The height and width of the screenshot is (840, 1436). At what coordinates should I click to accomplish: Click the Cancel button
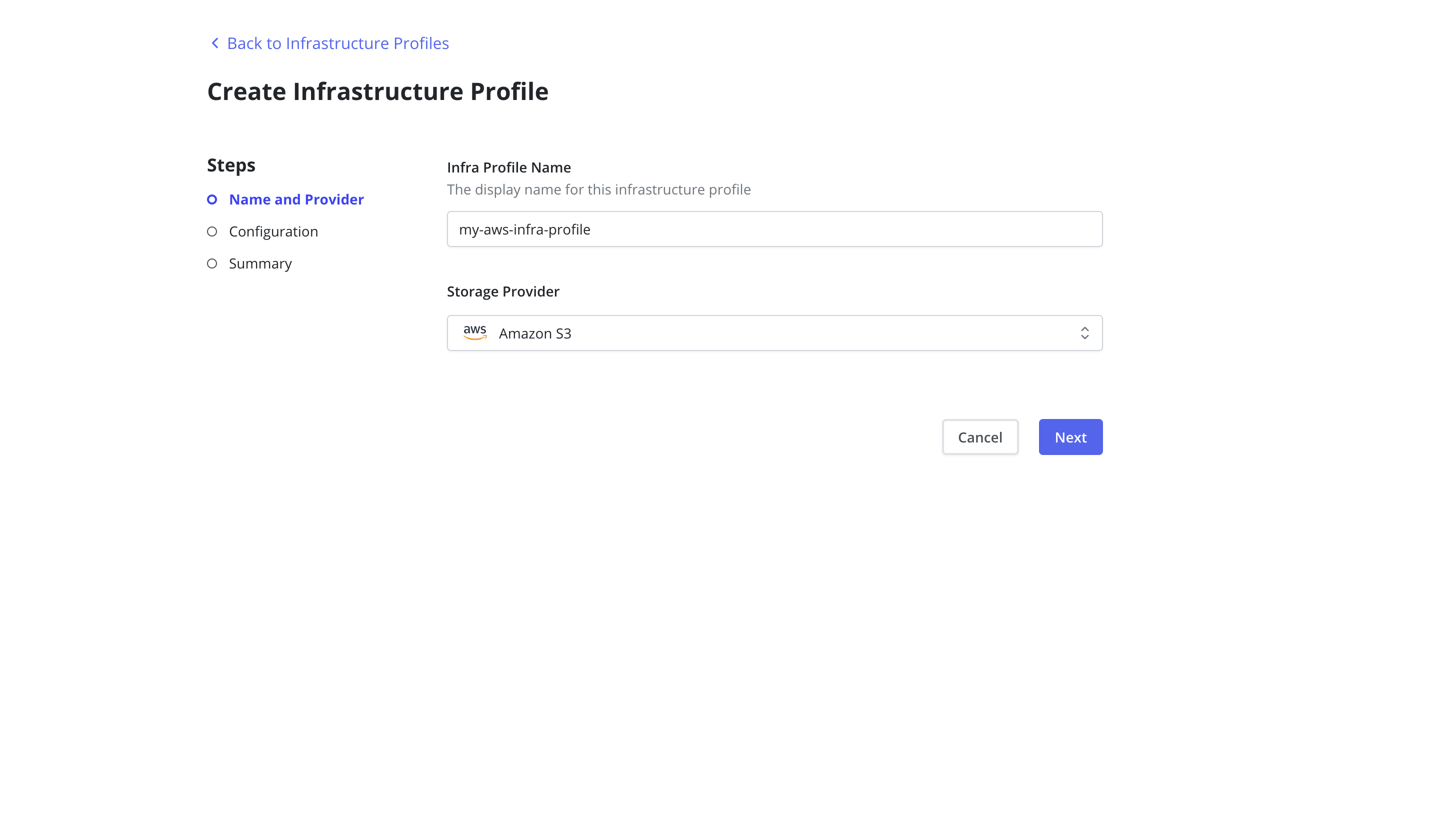[980, 437]
